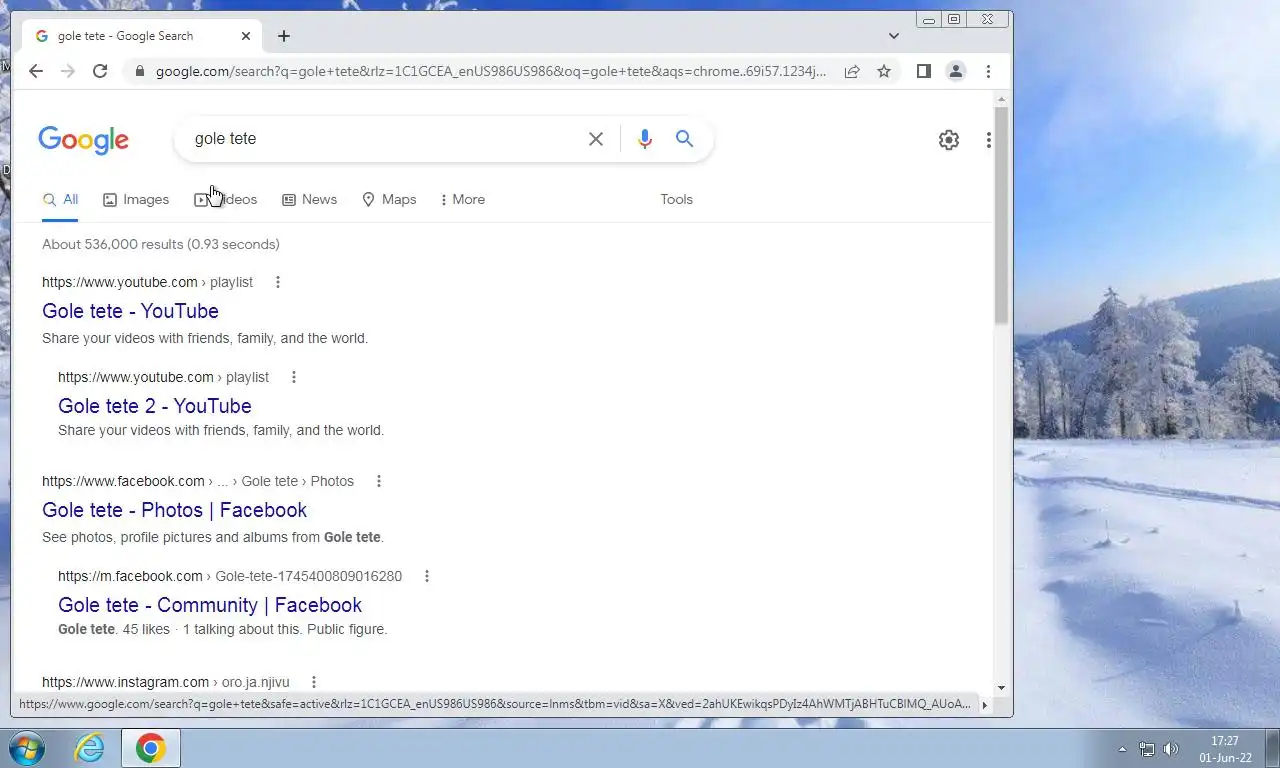
Task: Go to Google homepage logo
Action: click(x=84, y=140)
